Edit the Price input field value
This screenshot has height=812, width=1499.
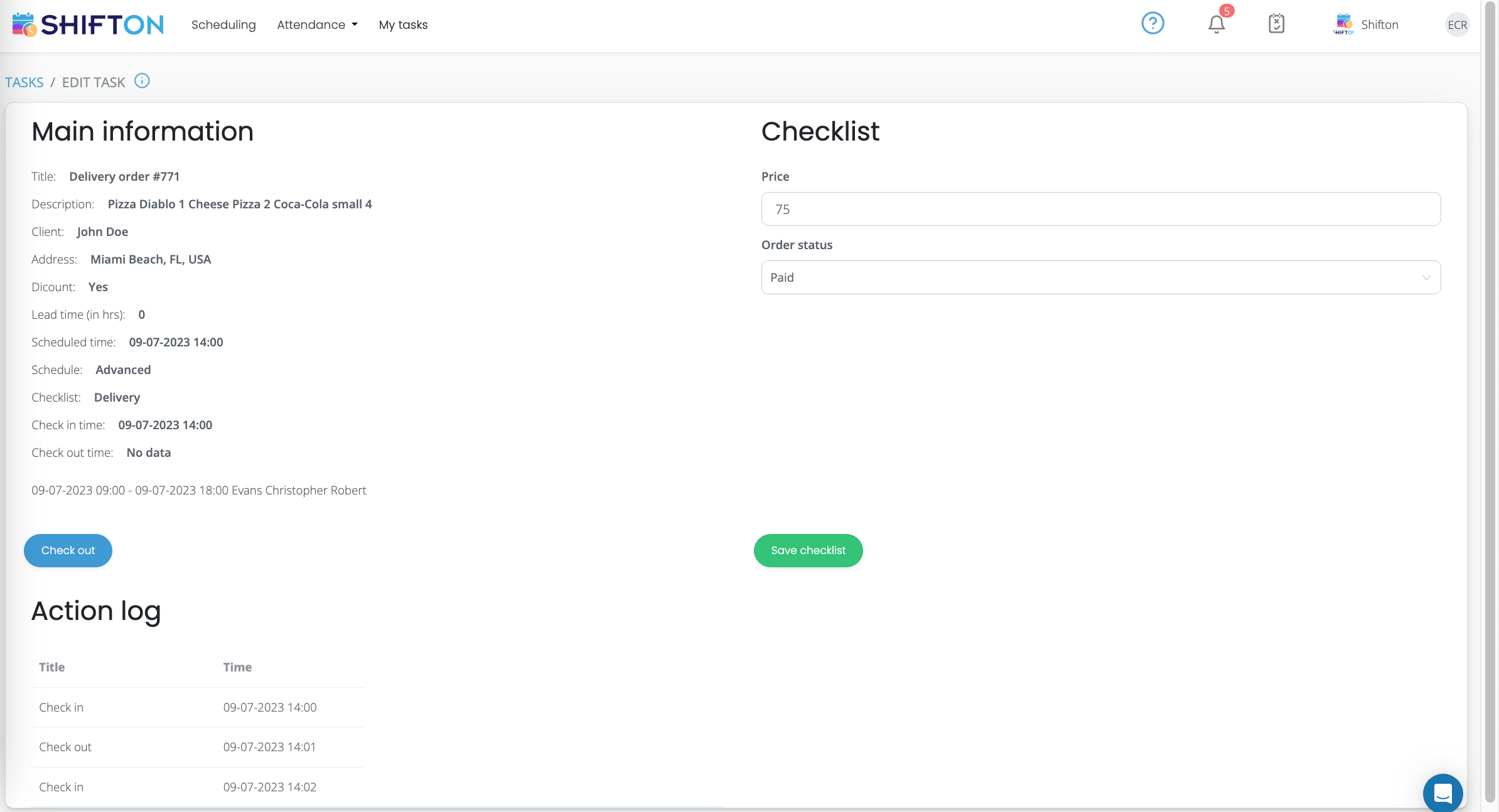(x=1101, y=209)
